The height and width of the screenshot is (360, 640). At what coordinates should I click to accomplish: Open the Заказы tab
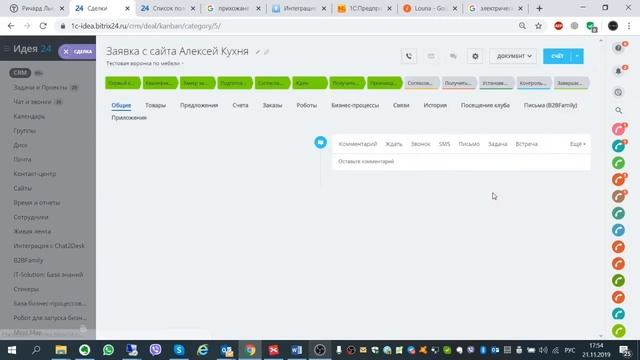coord(272,105)
